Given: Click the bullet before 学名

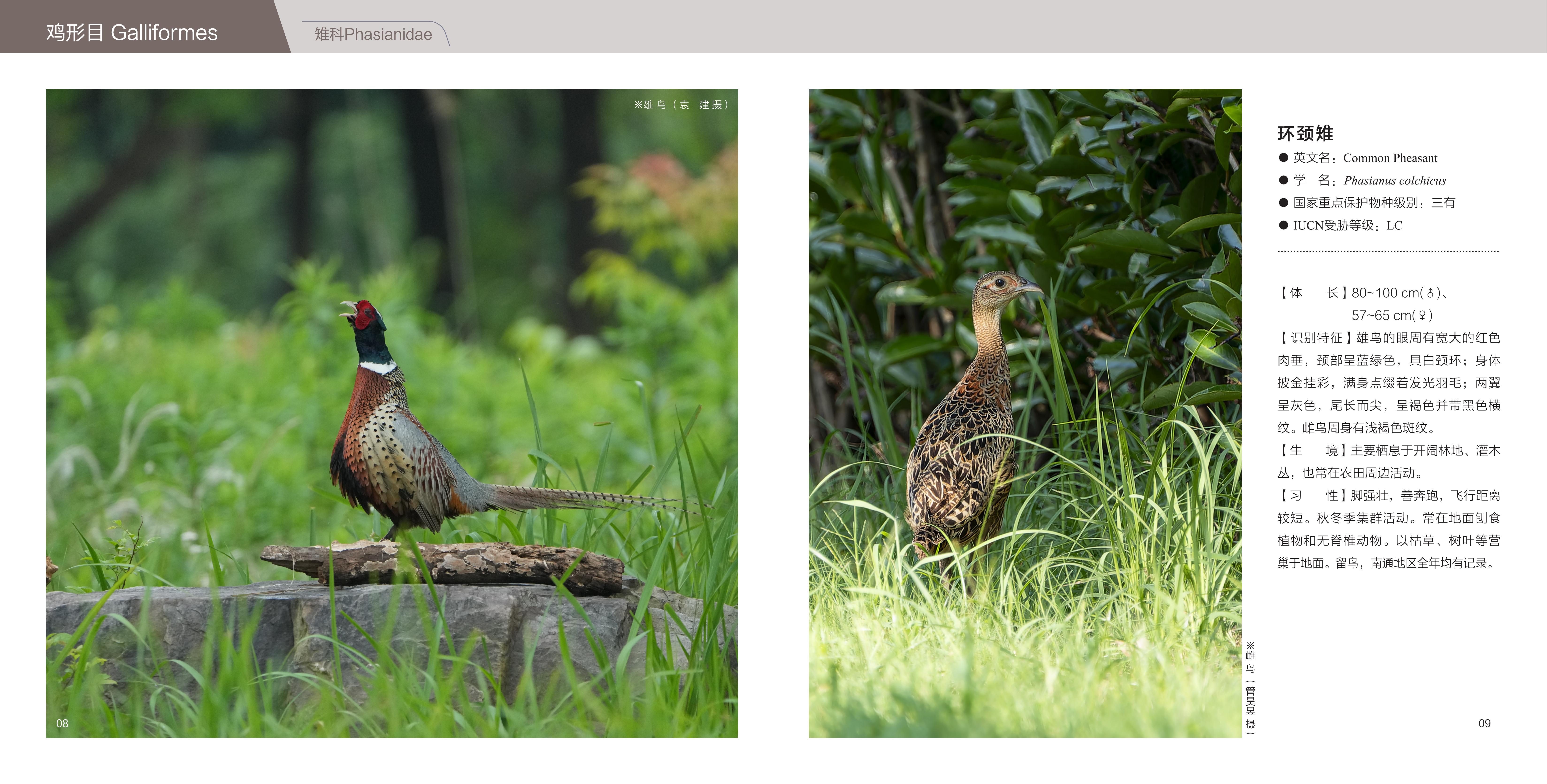Looking at the screenshot, I should 1283,180.
